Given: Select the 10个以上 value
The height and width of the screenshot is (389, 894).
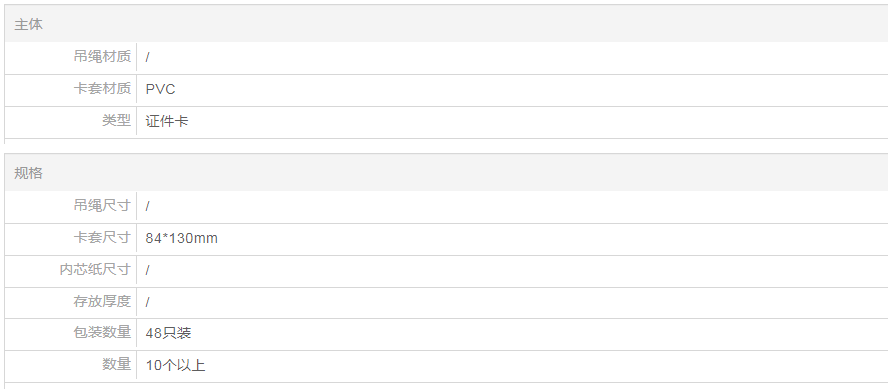Looking at the screenshot, I should [175, 365].
